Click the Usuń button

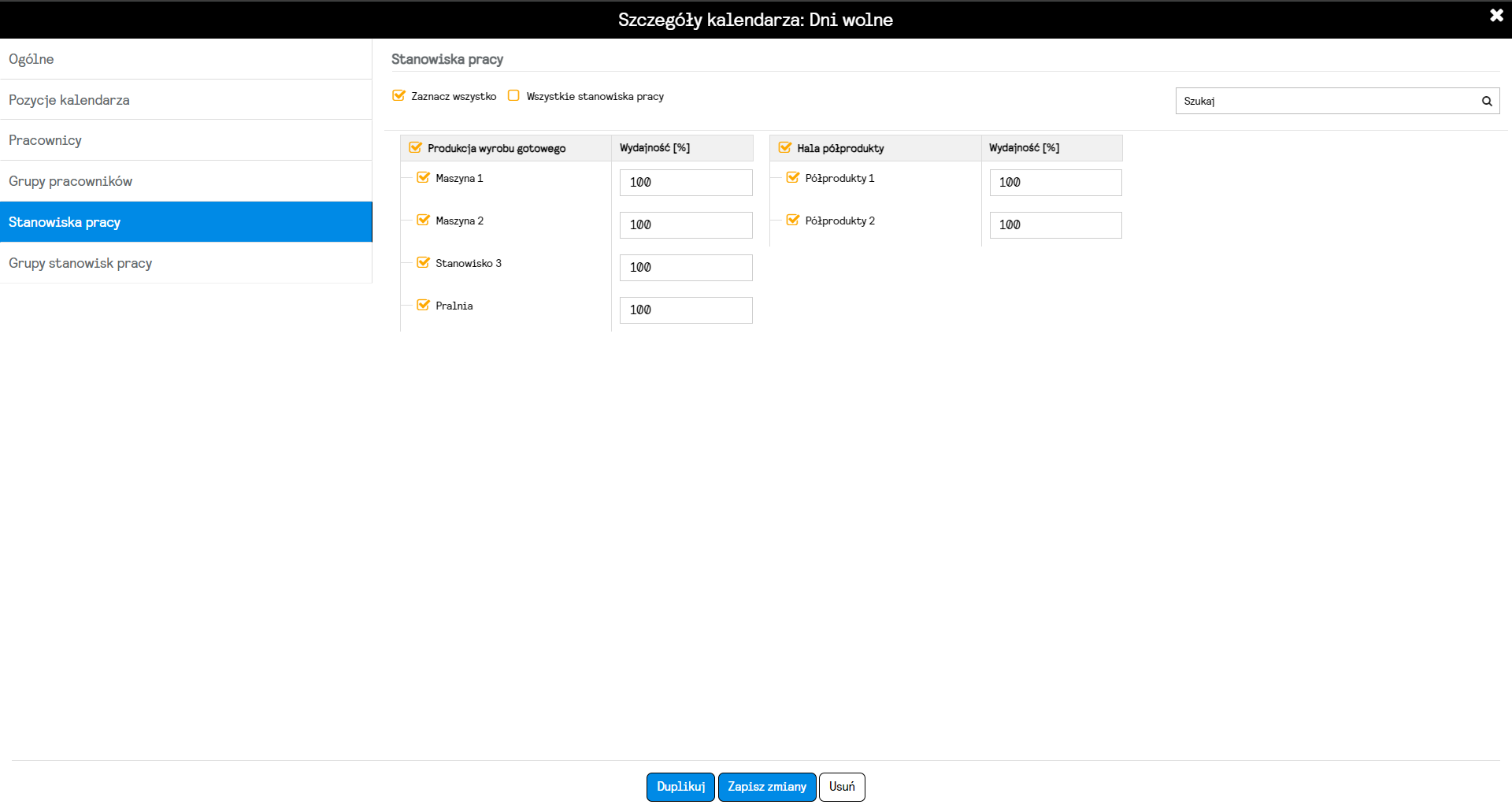pyautogui.click(x=842, y=787)
